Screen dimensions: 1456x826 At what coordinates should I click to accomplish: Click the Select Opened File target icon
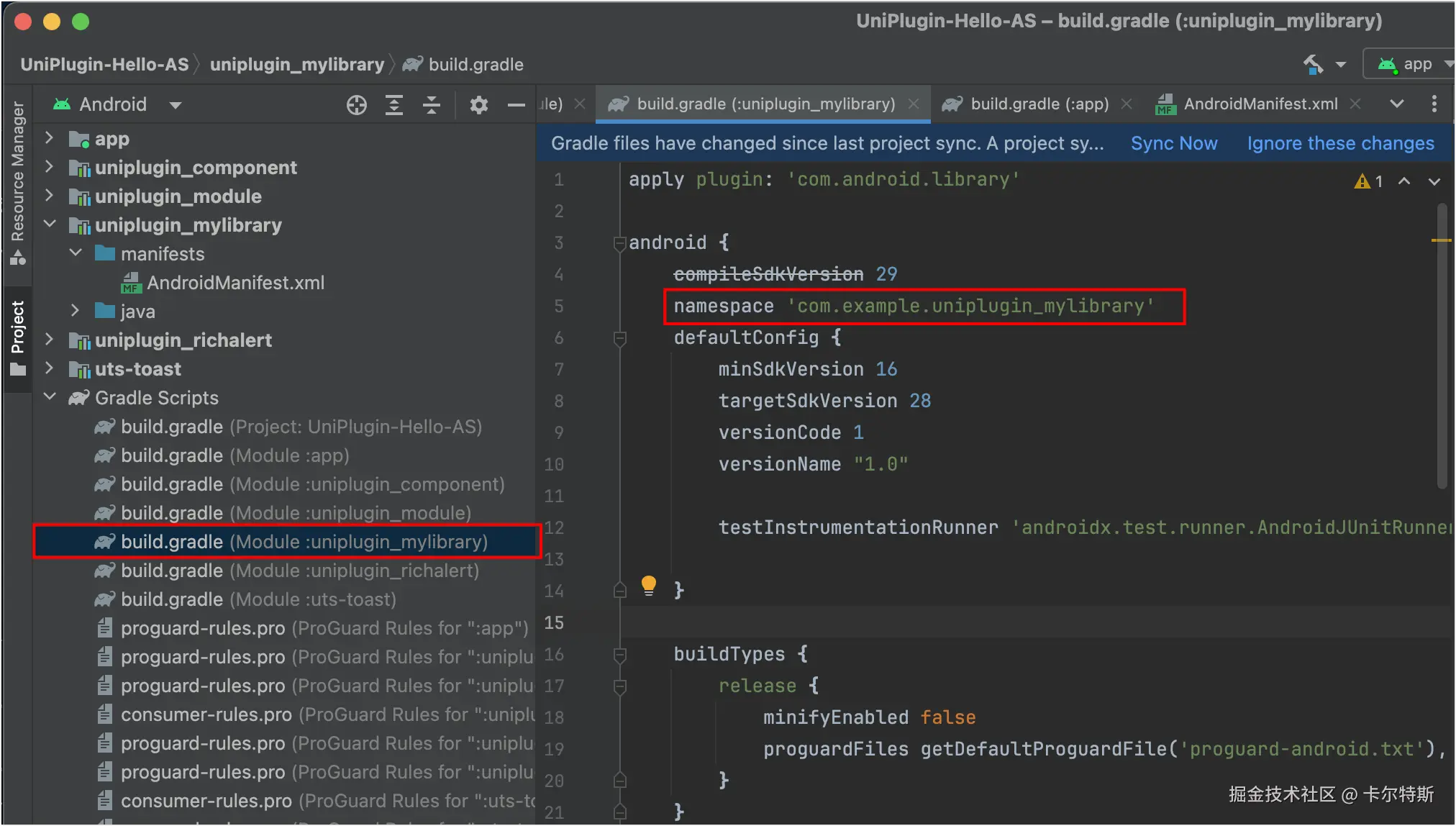tap(356, 105)
